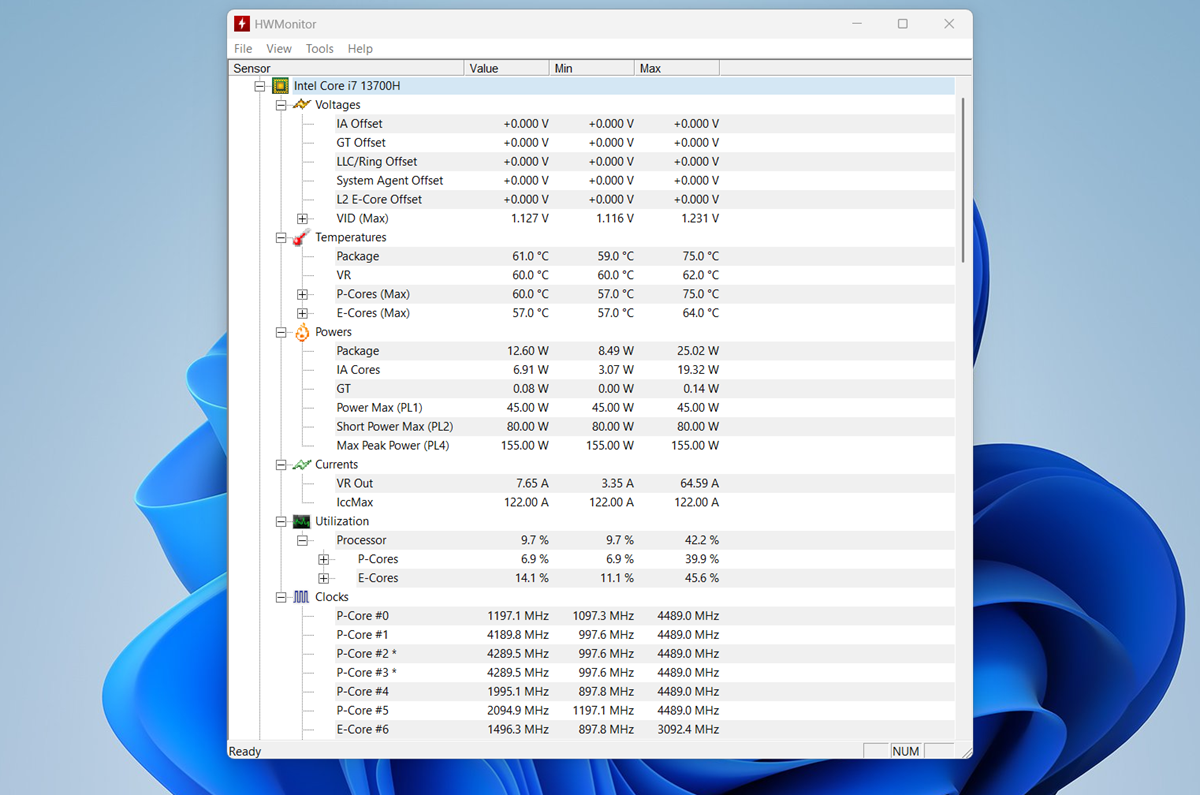Screen dimensions: 1200x795
Task: Collapse the Temperatures section
Action: point(281,238)
